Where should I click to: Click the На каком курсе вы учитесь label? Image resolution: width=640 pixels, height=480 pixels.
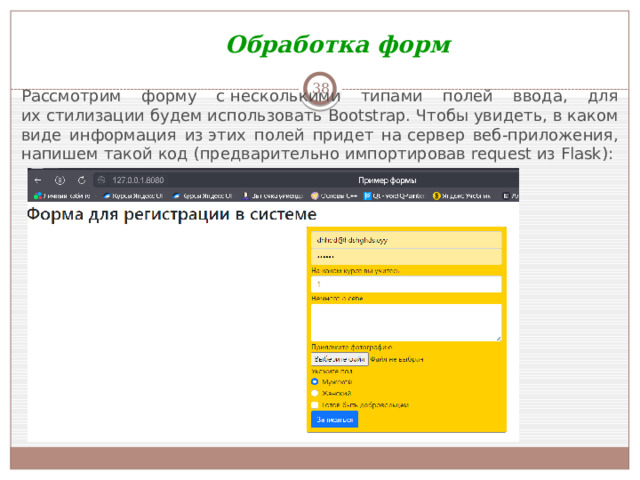coord(356,271)
